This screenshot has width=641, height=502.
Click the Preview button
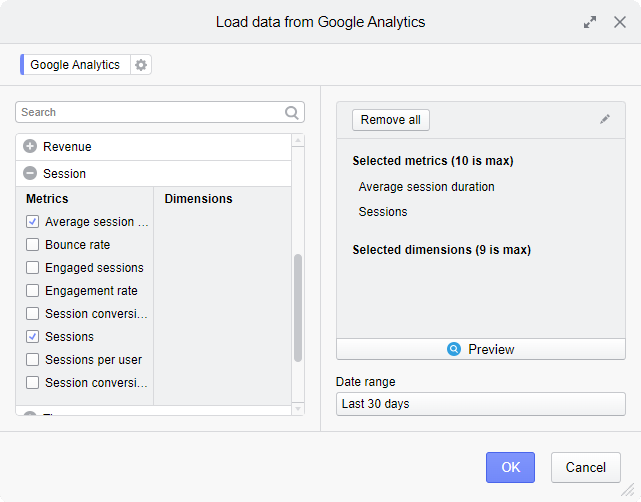pyautogui.click(x=481, y=349)
